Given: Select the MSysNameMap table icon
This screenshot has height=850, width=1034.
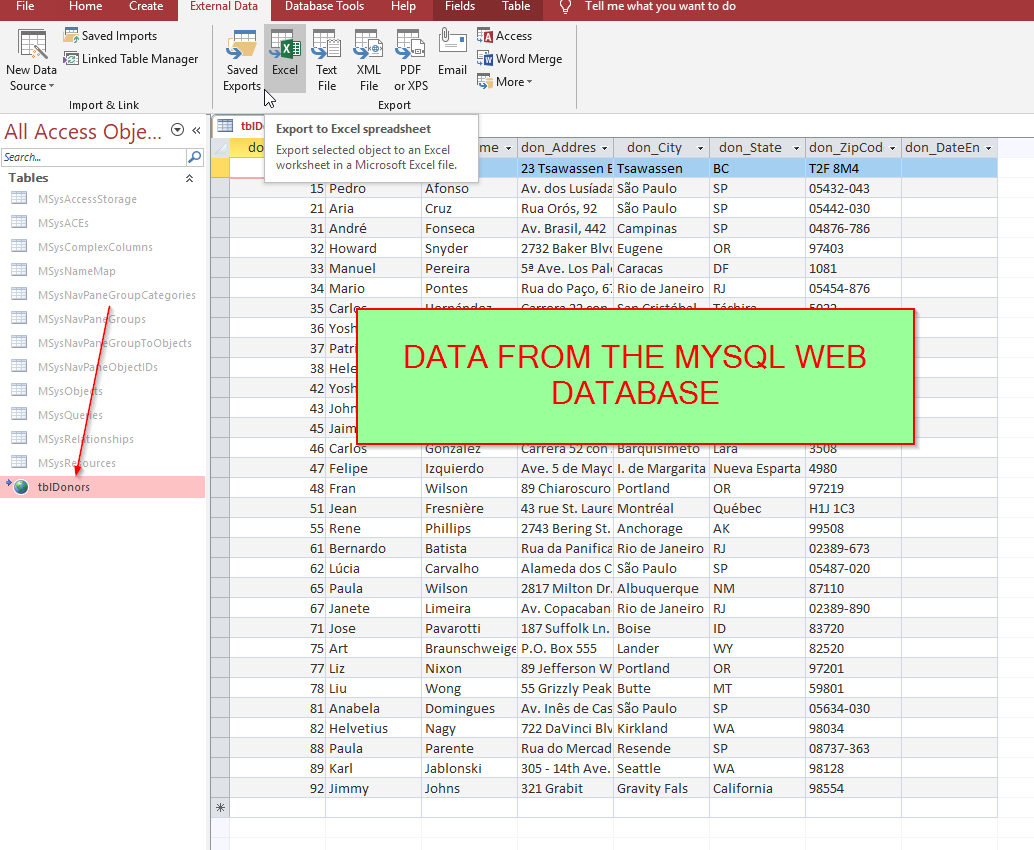Looking at the screenshot, I should click(19, 270).
